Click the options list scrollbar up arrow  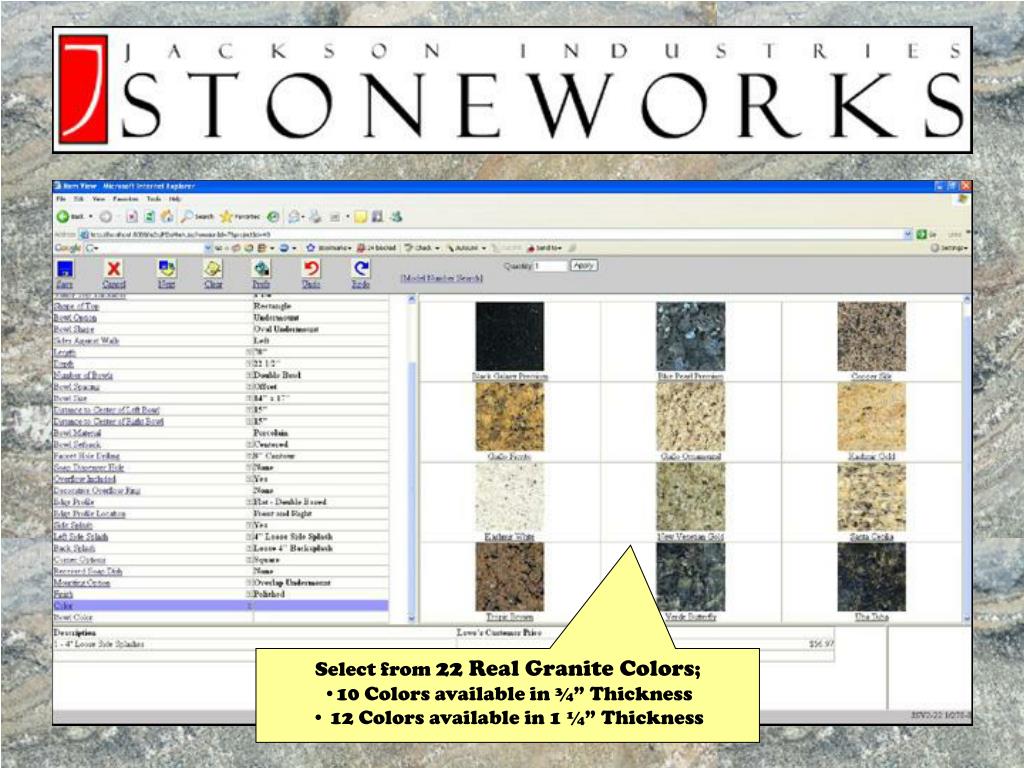411,300
